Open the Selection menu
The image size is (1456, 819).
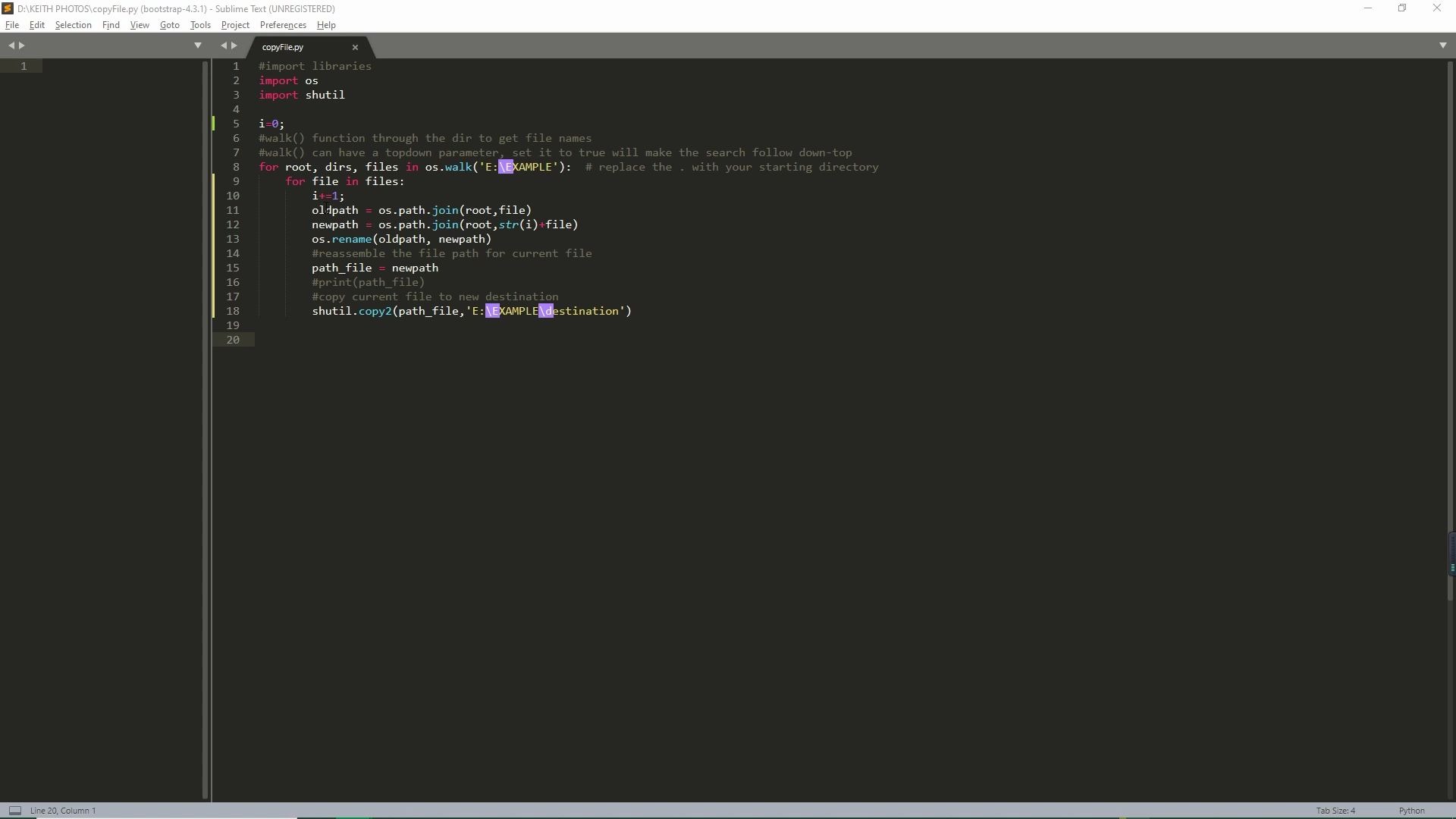(x=73, y=25)
